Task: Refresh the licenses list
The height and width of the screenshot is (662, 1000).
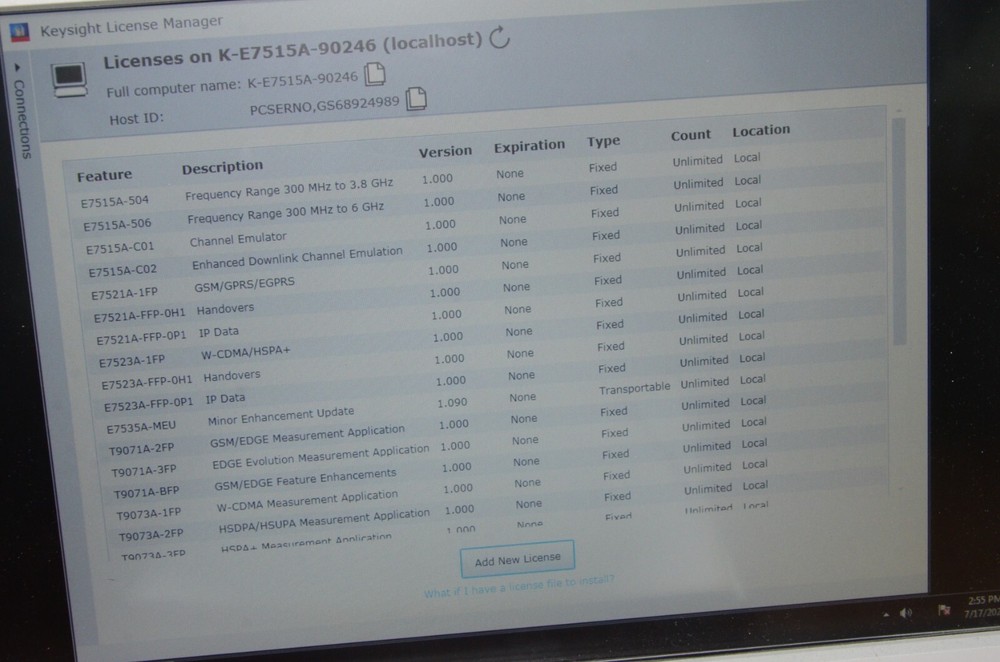Action: tap(498, 38)
